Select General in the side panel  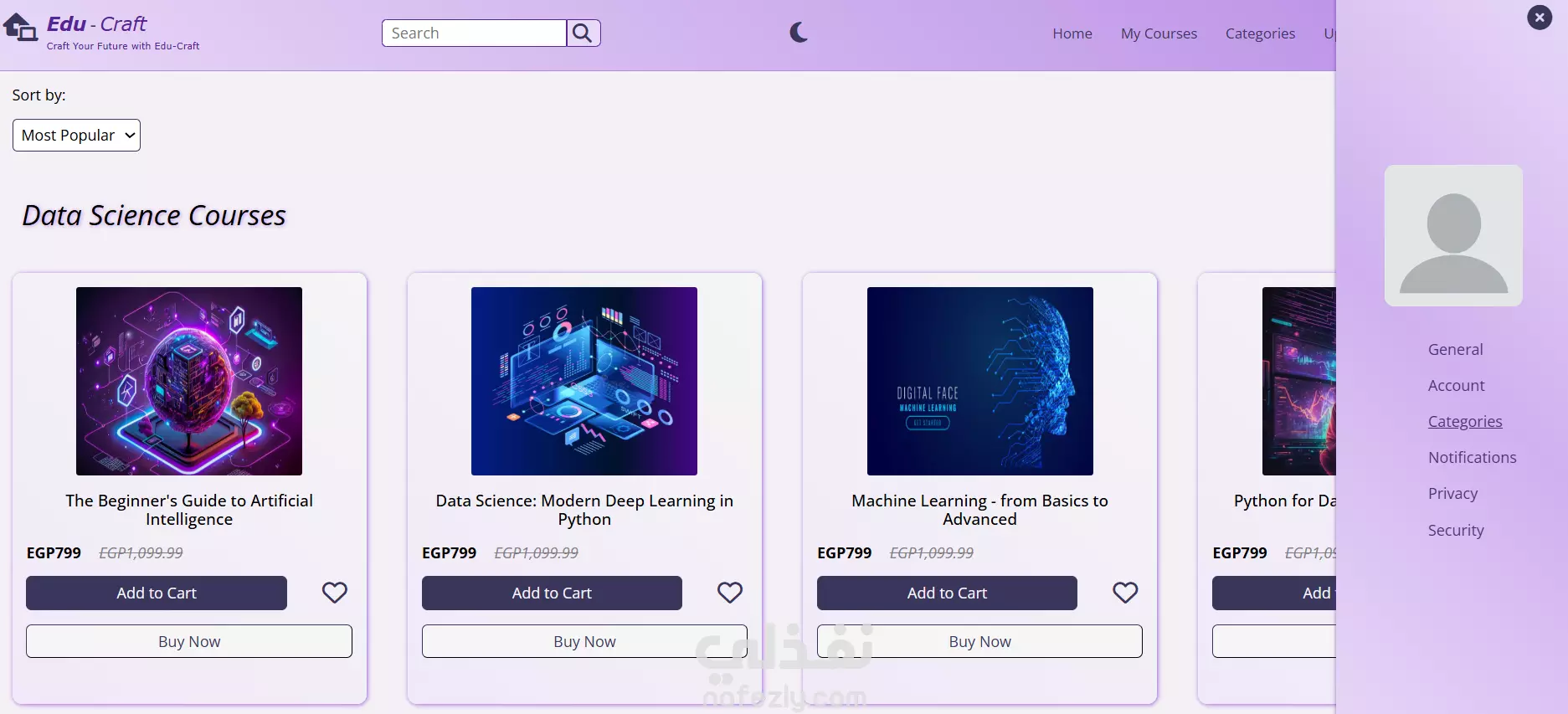1455,350
